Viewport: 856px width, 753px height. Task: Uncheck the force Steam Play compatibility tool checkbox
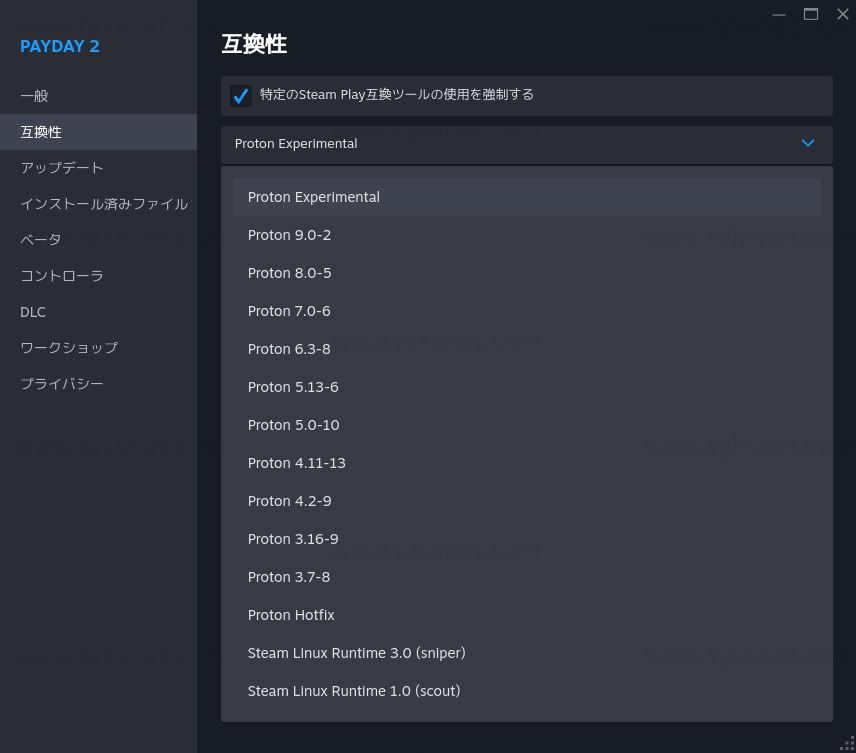tap(241, 96)
